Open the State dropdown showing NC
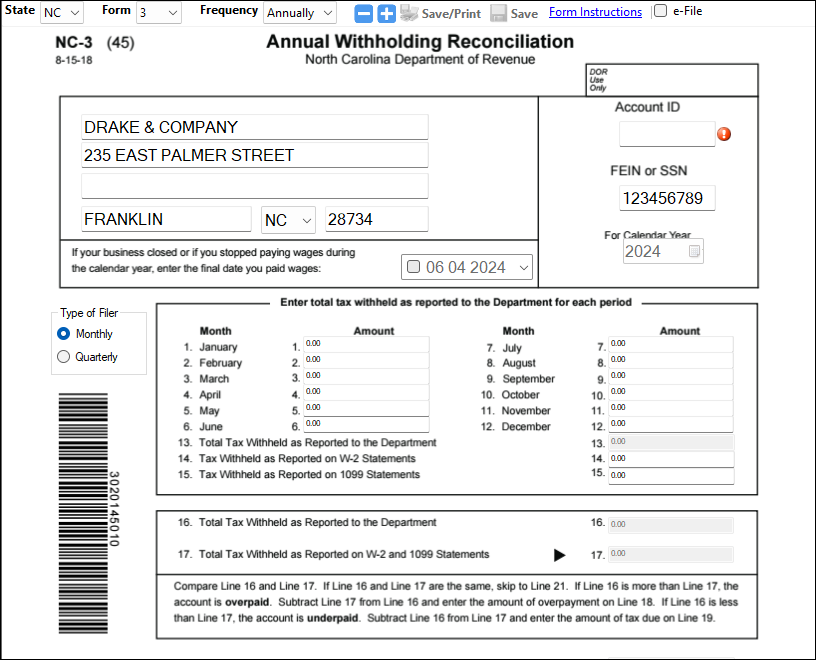 point(60,13)
